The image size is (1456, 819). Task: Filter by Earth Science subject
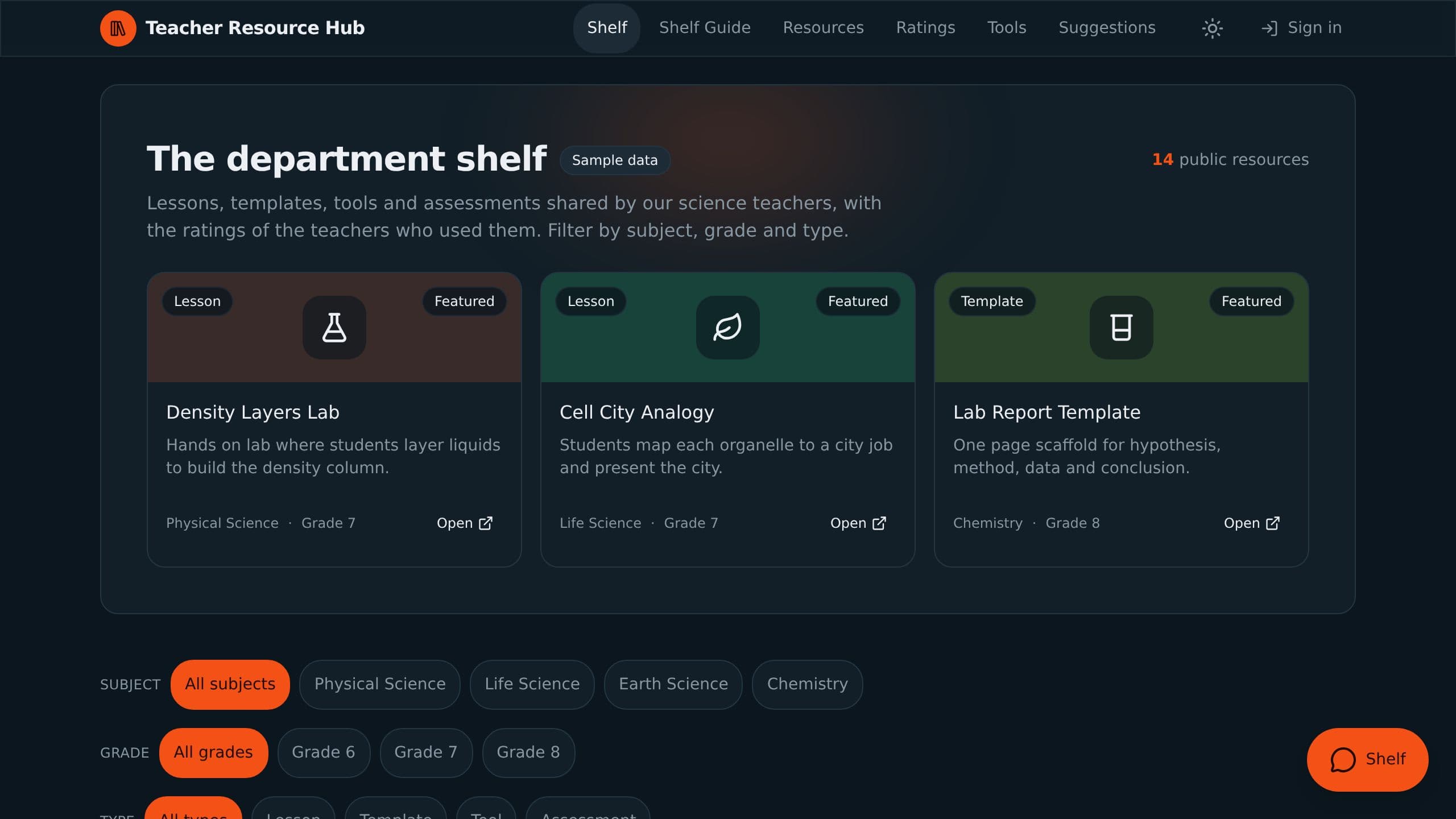click(x=673, y=684)
